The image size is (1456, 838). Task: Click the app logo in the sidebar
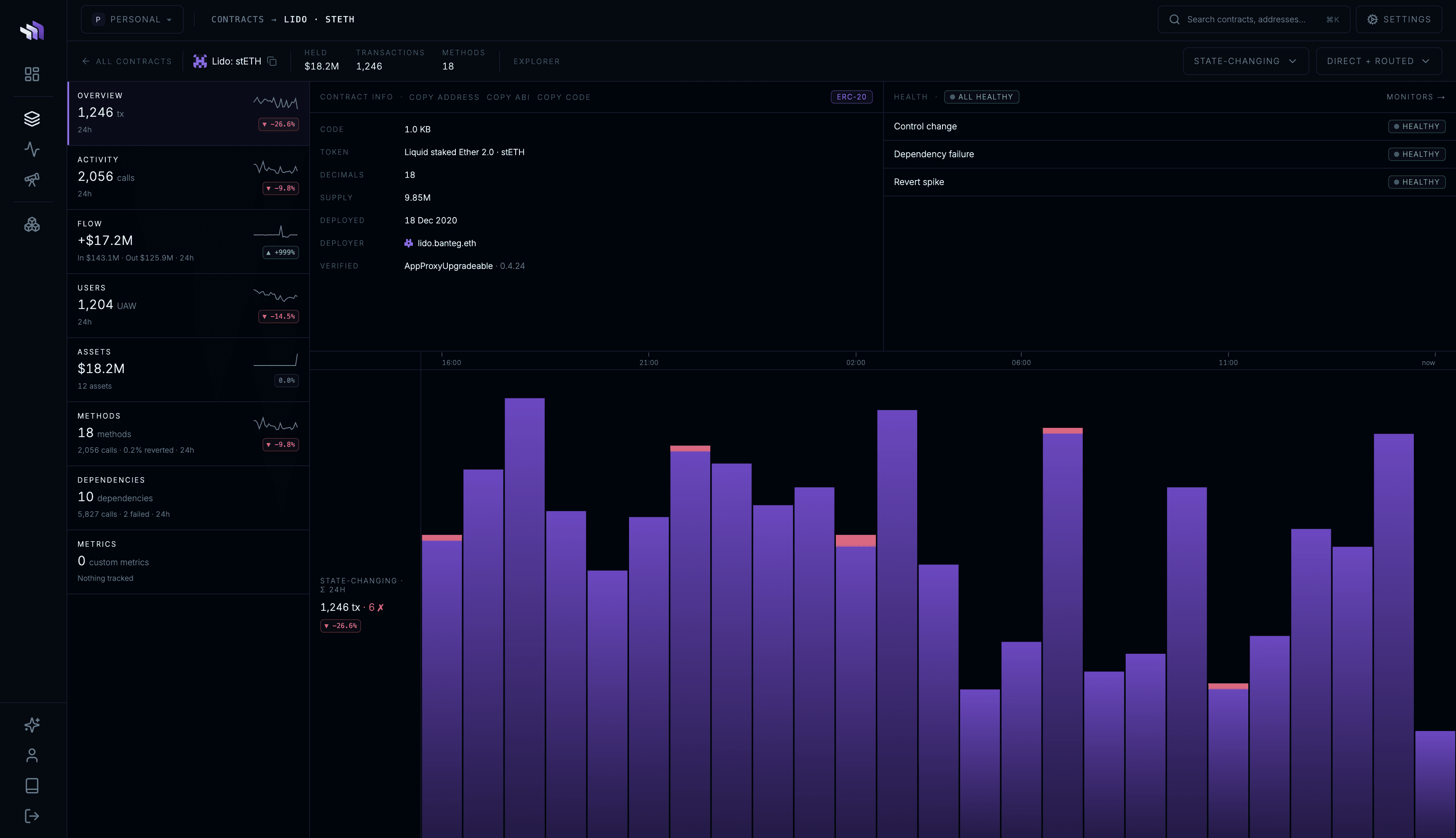(x=32, y=30)
